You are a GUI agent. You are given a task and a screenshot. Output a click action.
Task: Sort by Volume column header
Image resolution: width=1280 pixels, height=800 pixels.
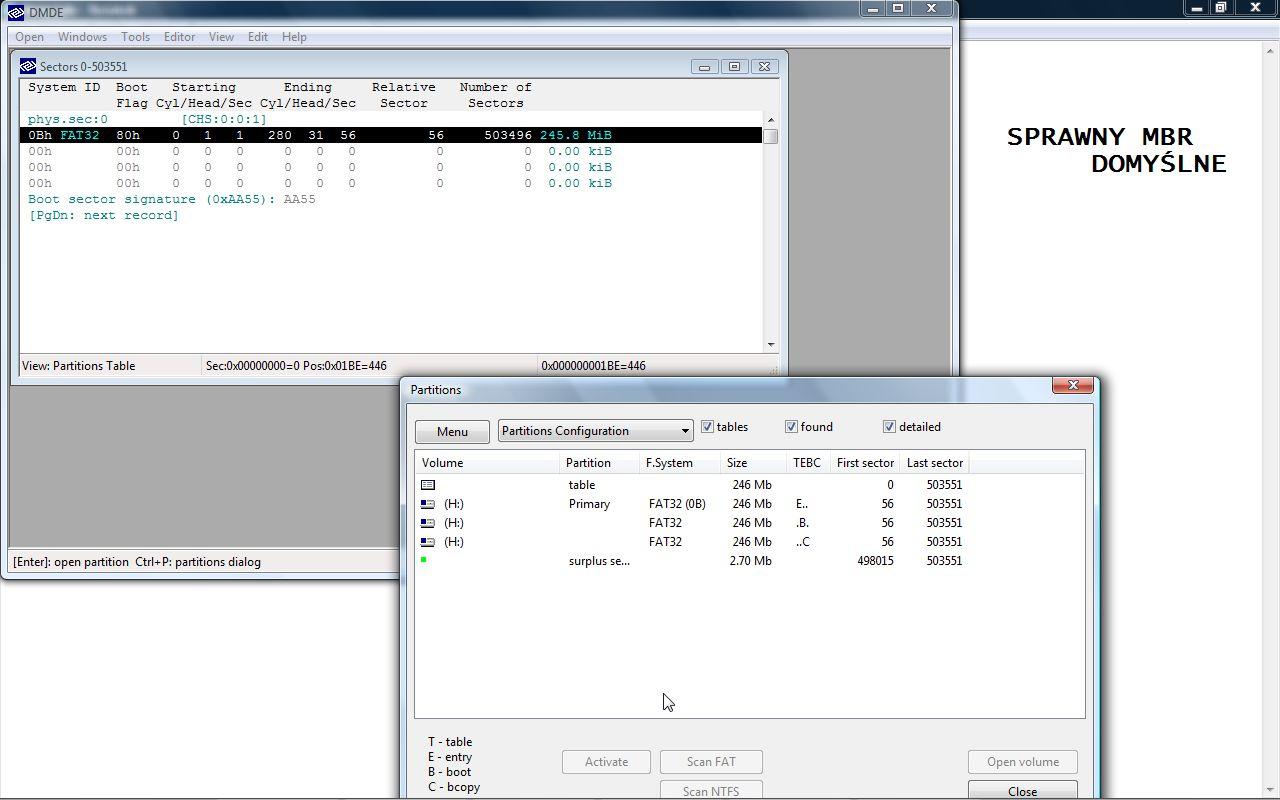point(487,463)
